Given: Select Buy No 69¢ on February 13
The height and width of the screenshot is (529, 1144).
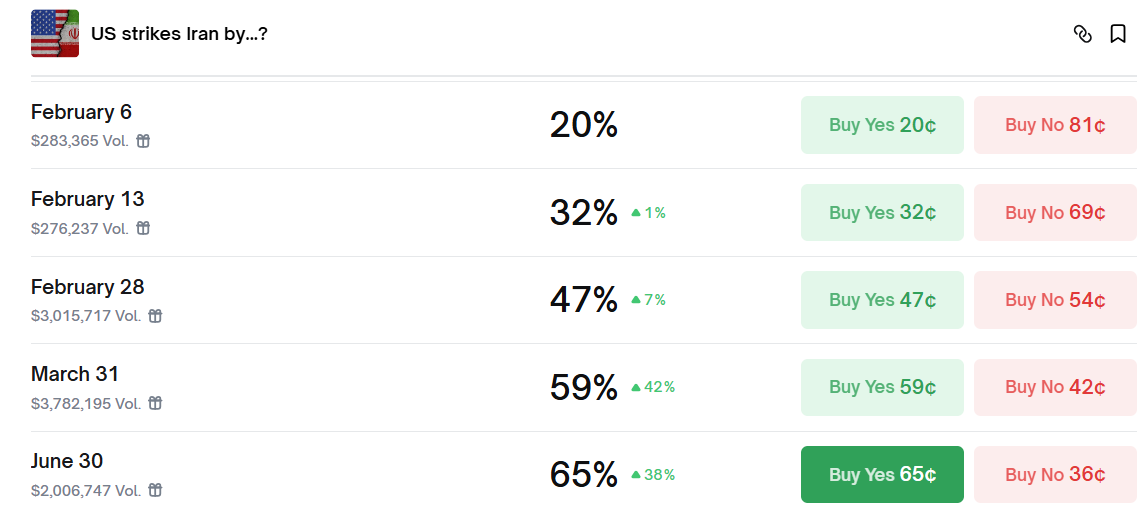Looking at the screenshot, I should (x=1055, y=212).
